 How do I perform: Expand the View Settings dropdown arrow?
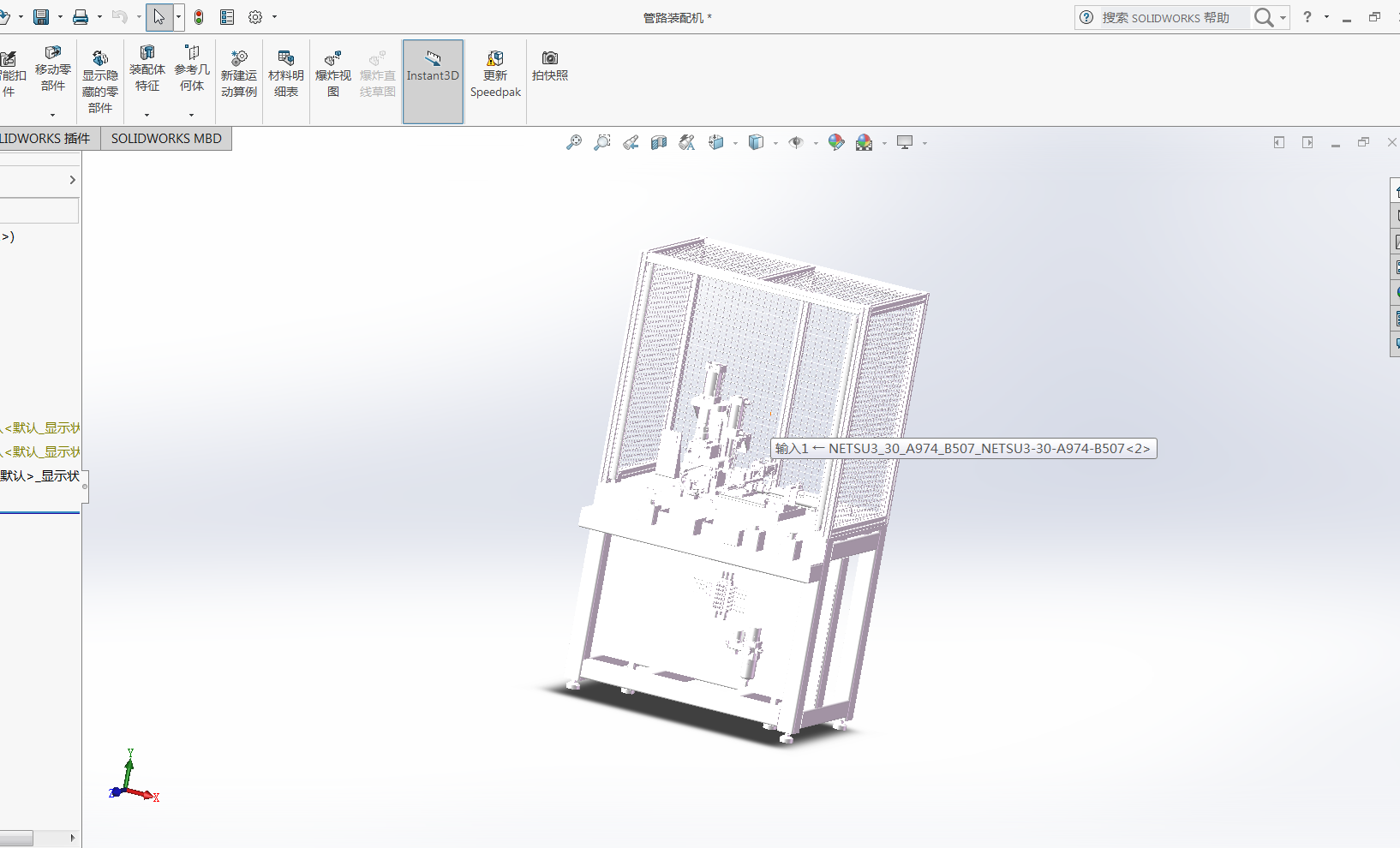pos(924,143)
